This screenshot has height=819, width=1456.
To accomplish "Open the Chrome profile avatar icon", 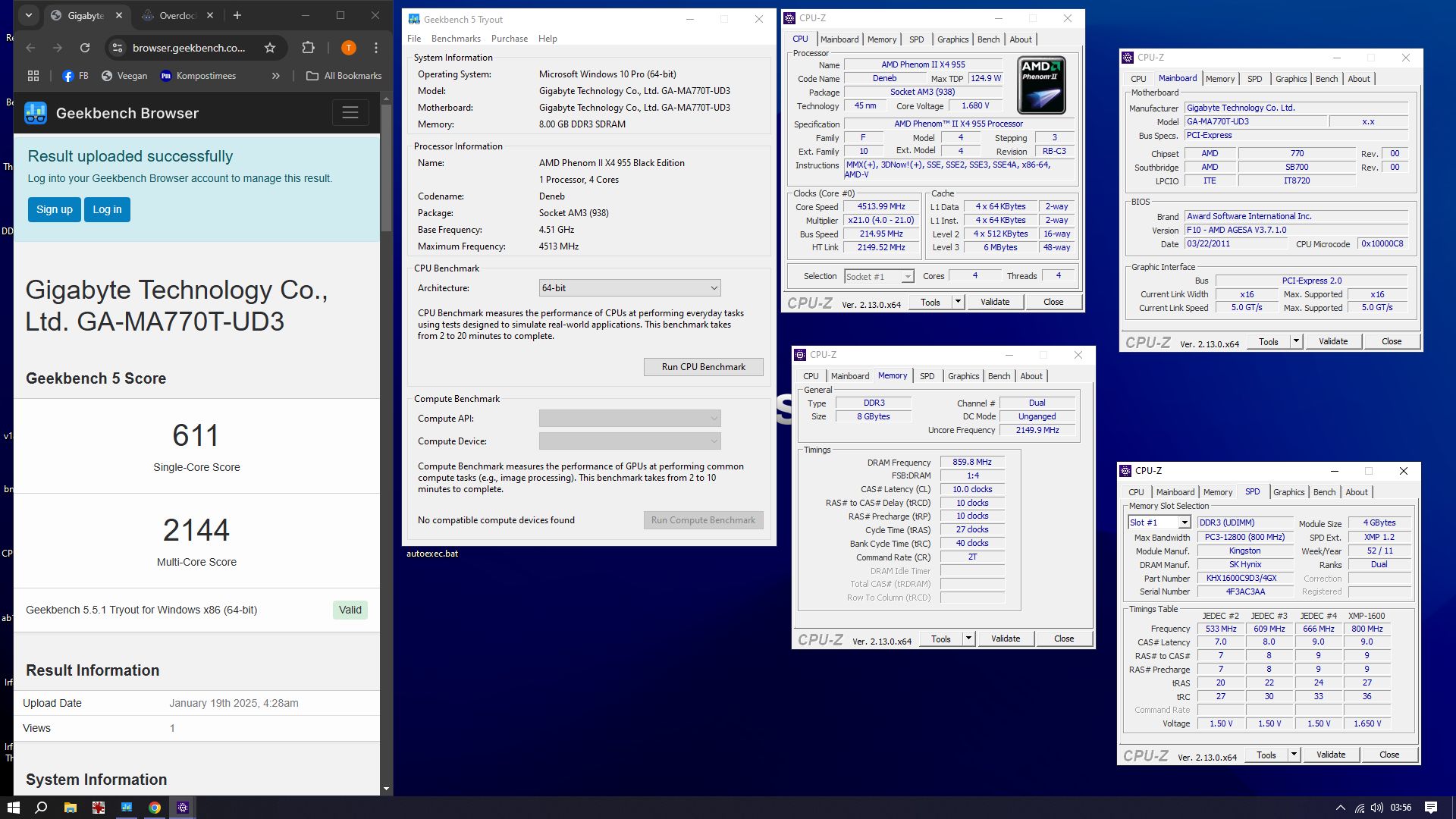I will pos(348,48).
